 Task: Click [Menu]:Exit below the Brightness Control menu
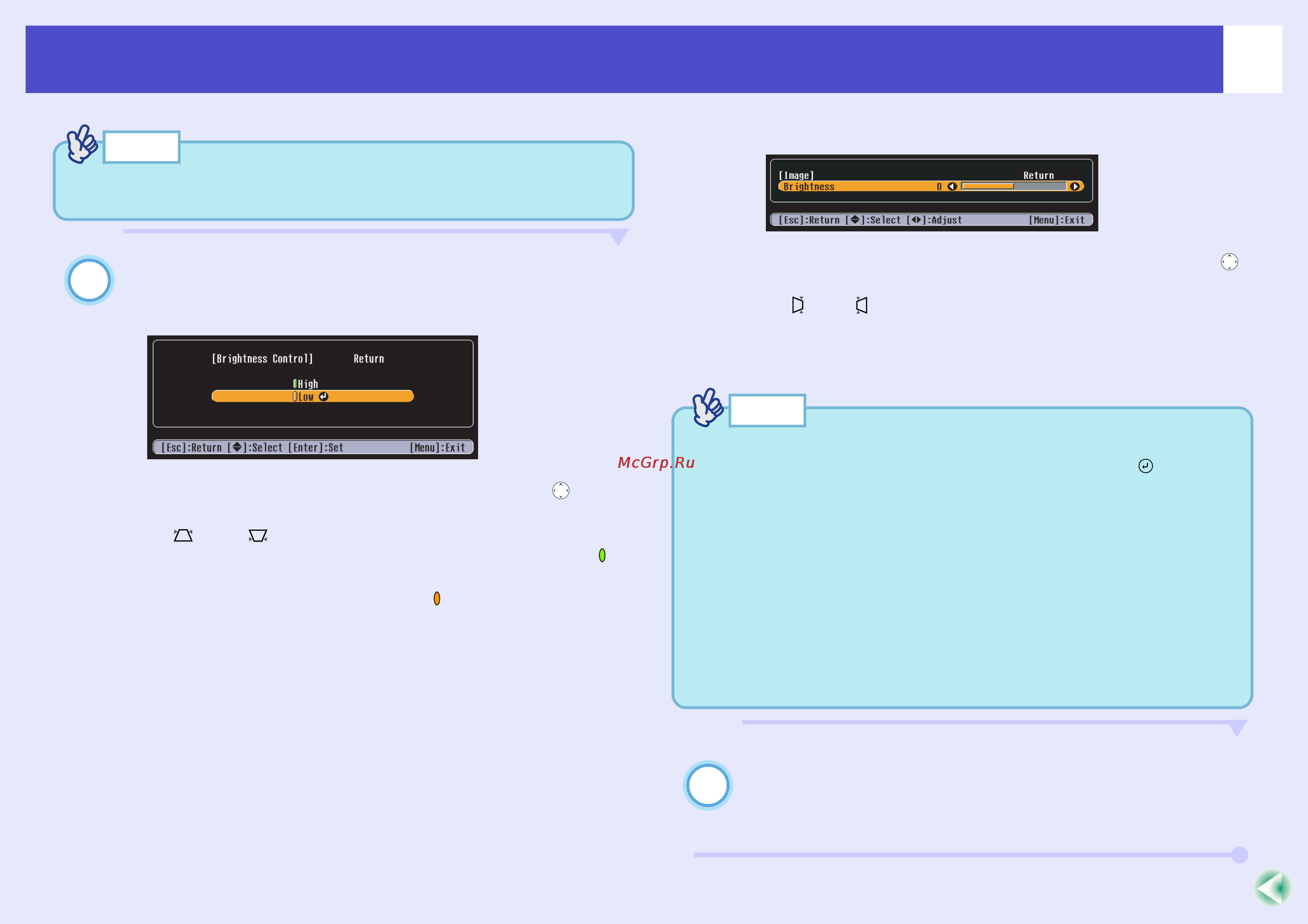[x=438, y=448]
